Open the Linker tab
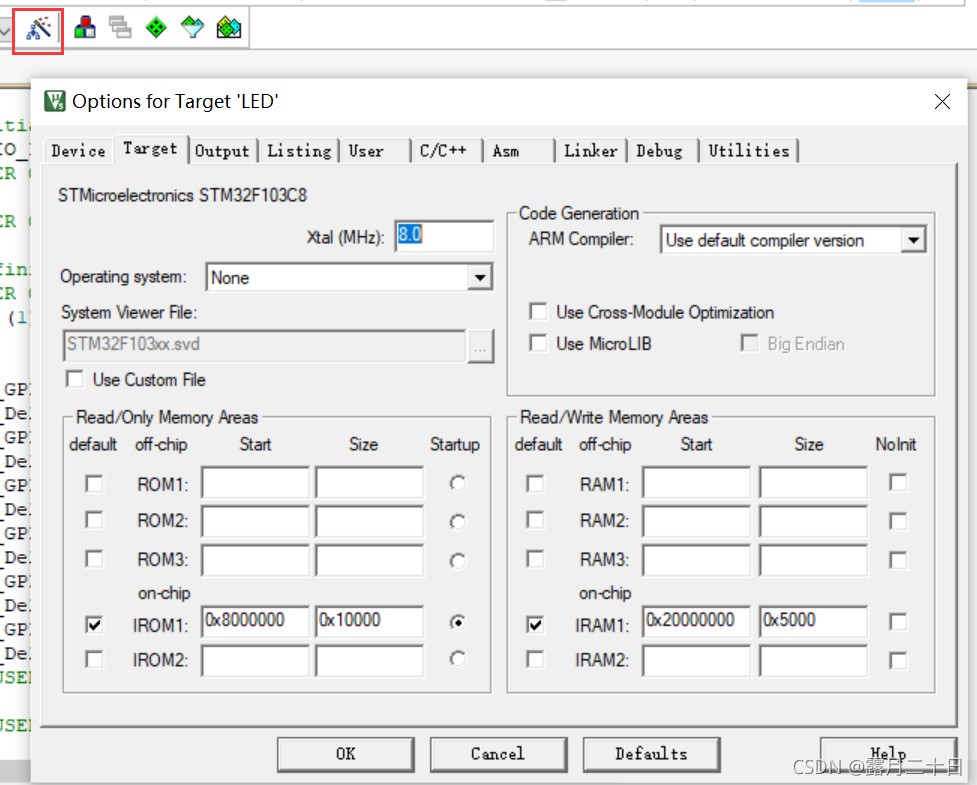This screenshot has width=977, height=785. 591,151
